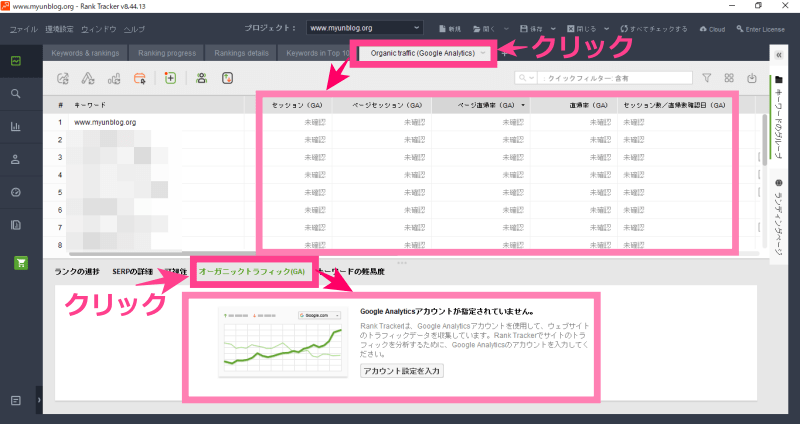Open the 環境設定 menu

pos(59,29)
